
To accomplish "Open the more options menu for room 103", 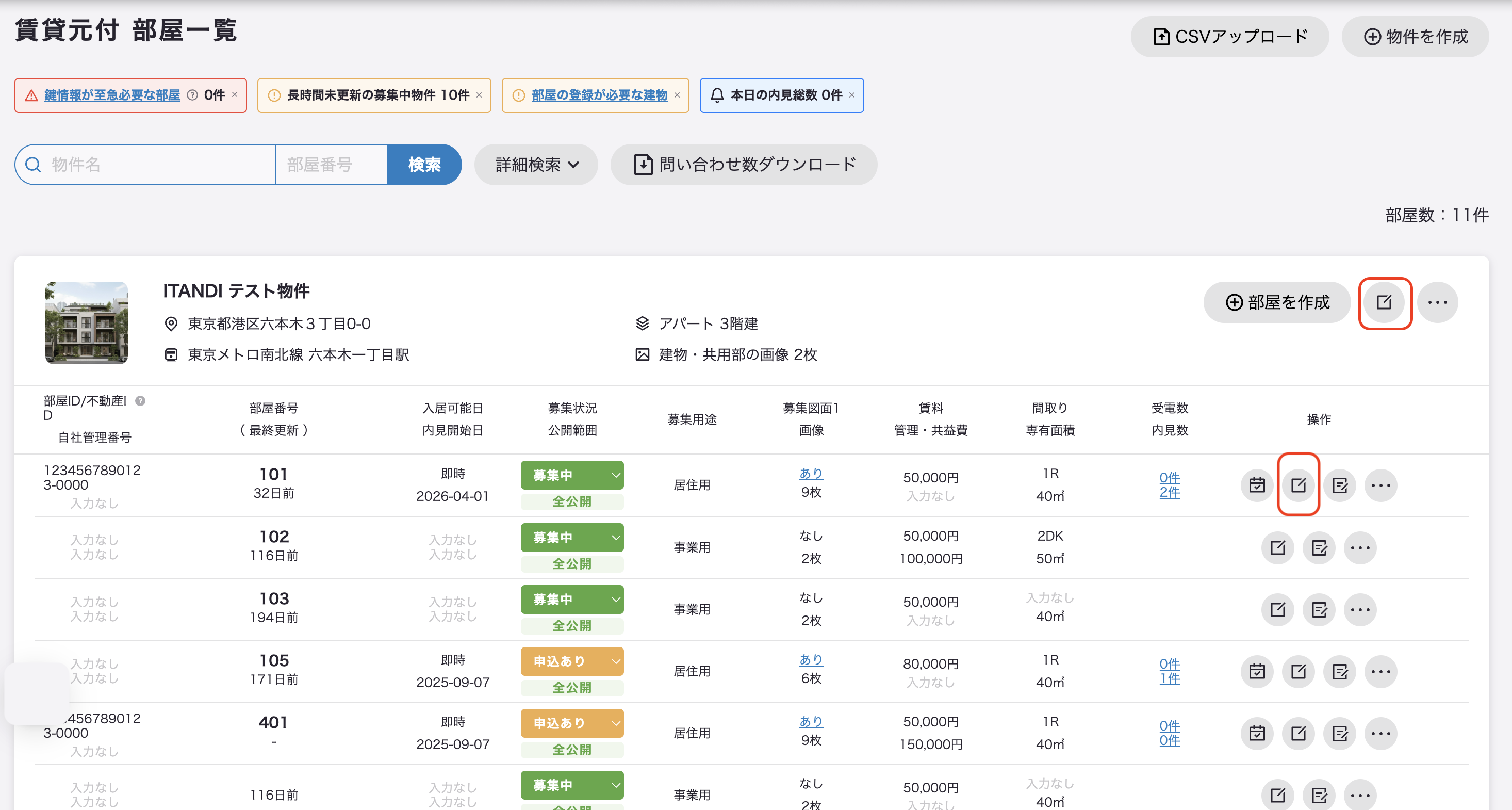I will (x=1360, y=610).
